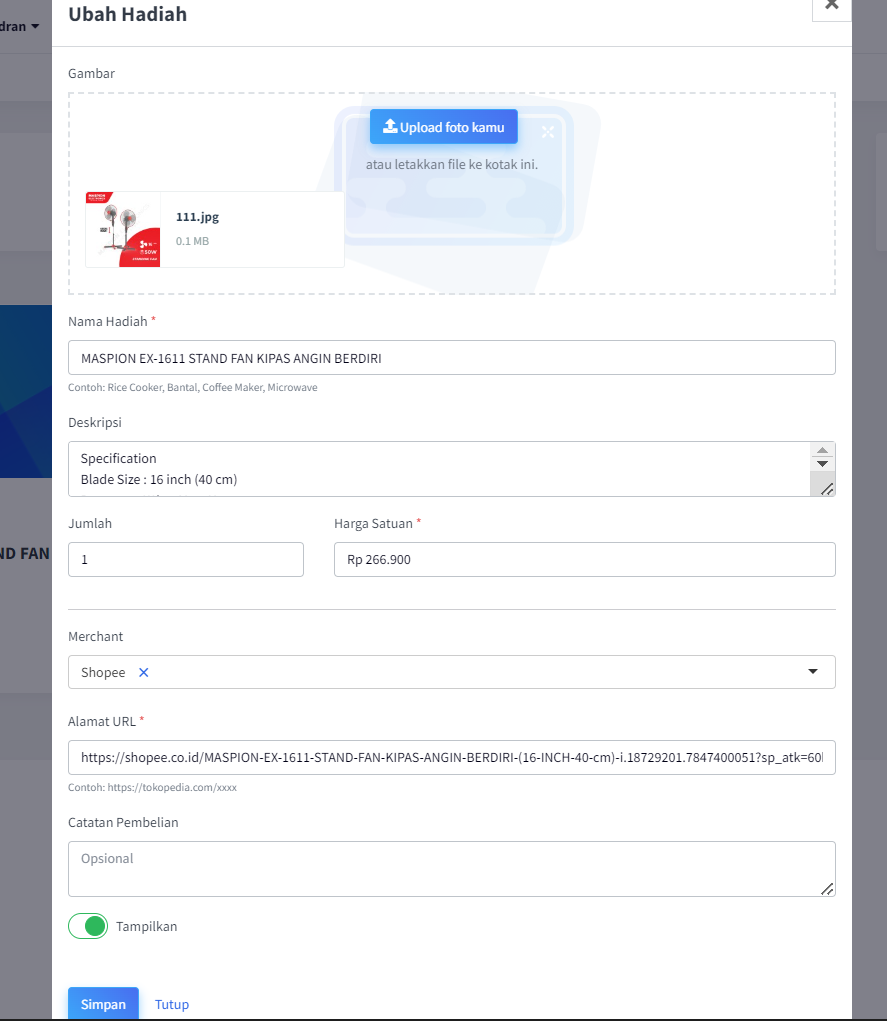Viewport: 887px width, 1021px height.
Task: Focus the Harga Satuan price field
Action: [584, 559]
